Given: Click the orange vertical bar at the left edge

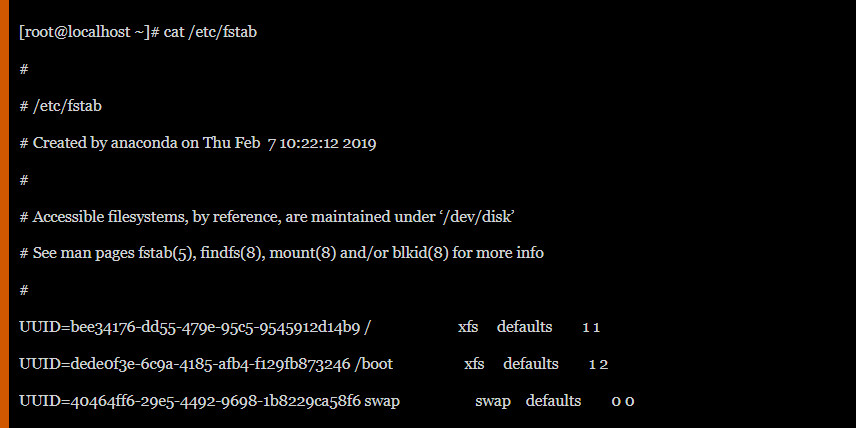Looking at the screenshot, I should (4, 214).
